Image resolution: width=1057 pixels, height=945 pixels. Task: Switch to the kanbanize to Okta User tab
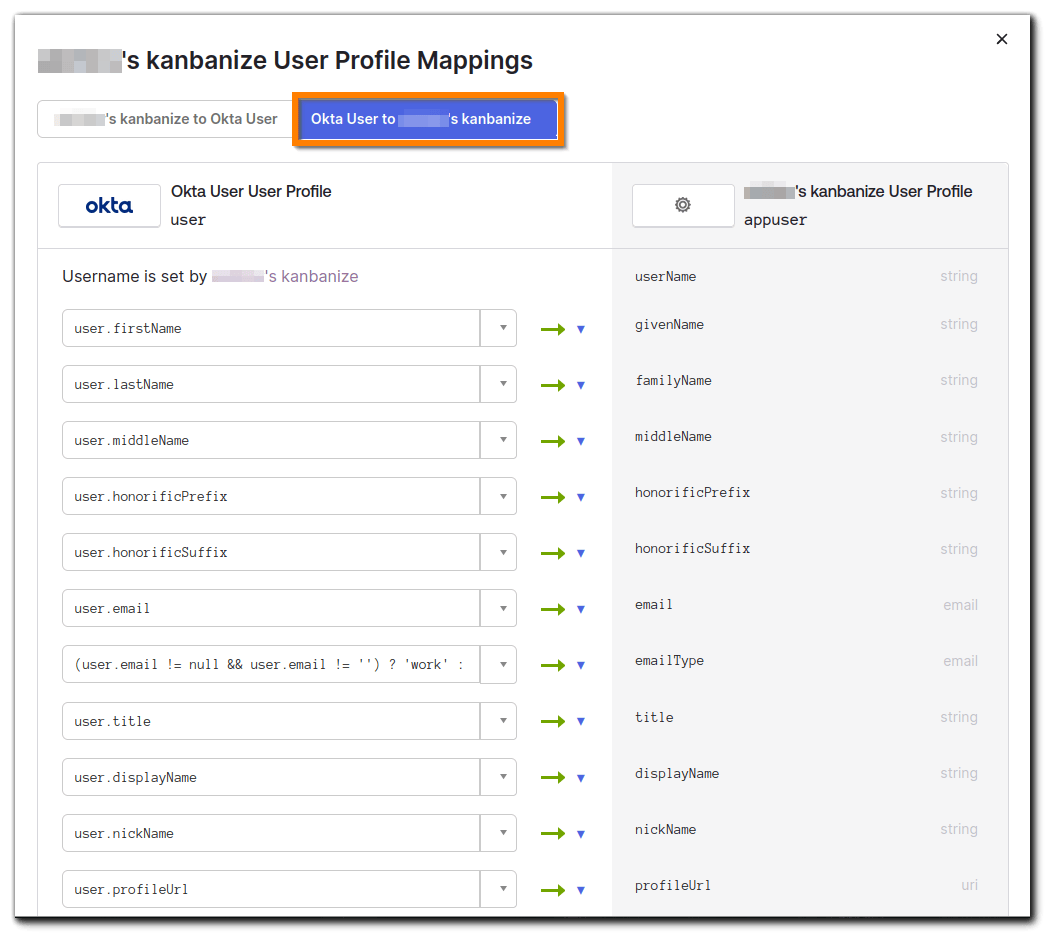point(165,119)
